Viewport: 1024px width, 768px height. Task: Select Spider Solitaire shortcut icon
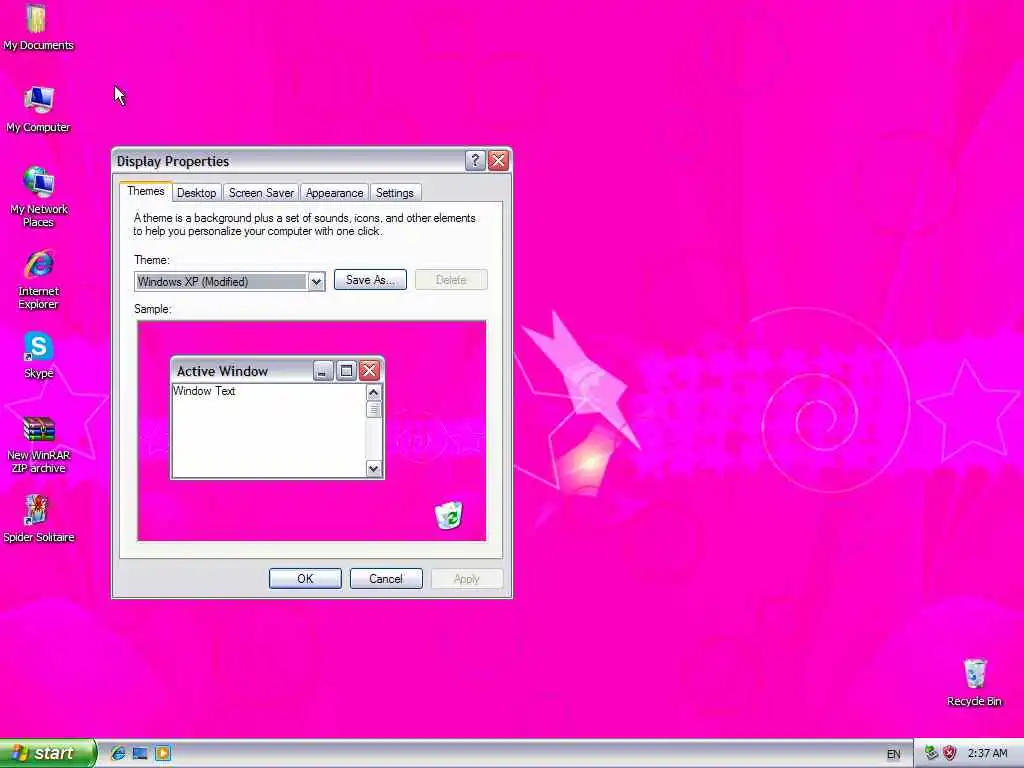click(x=38, y=520)
